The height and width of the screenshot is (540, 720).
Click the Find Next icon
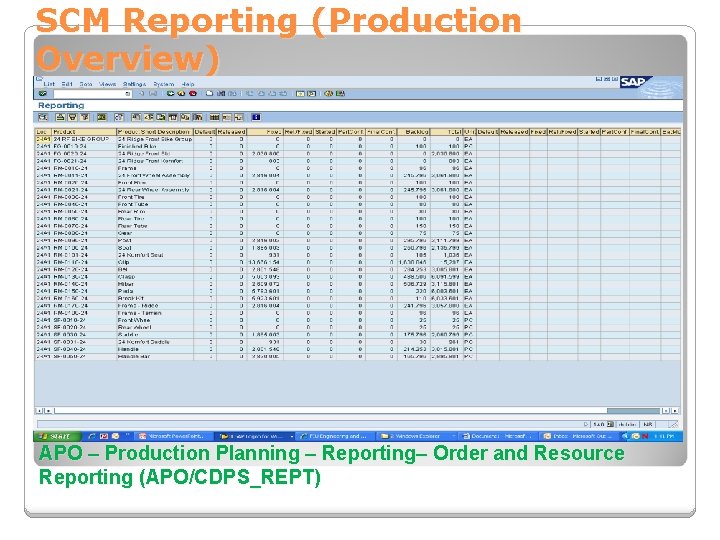[232, 94]
